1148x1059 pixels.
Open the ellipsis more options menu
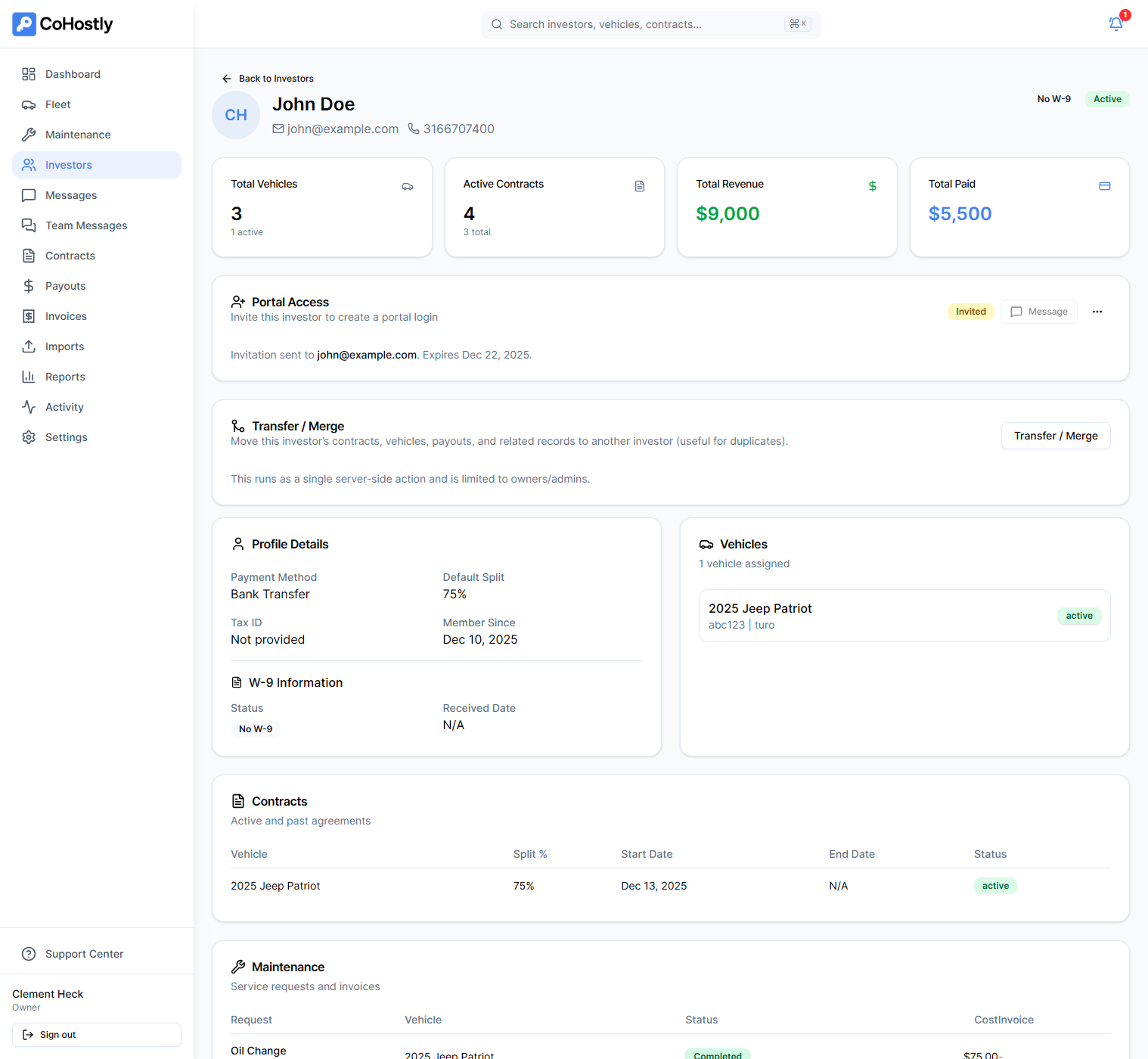click(x=1097, y=311)
